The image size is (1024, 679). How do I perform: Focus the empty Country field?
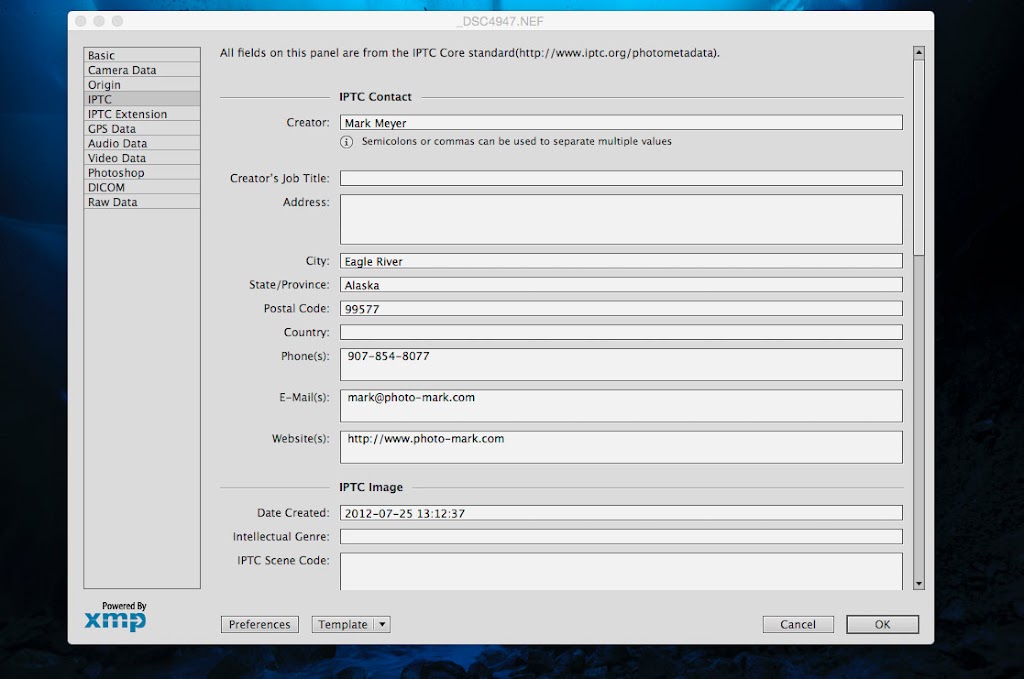621,332
